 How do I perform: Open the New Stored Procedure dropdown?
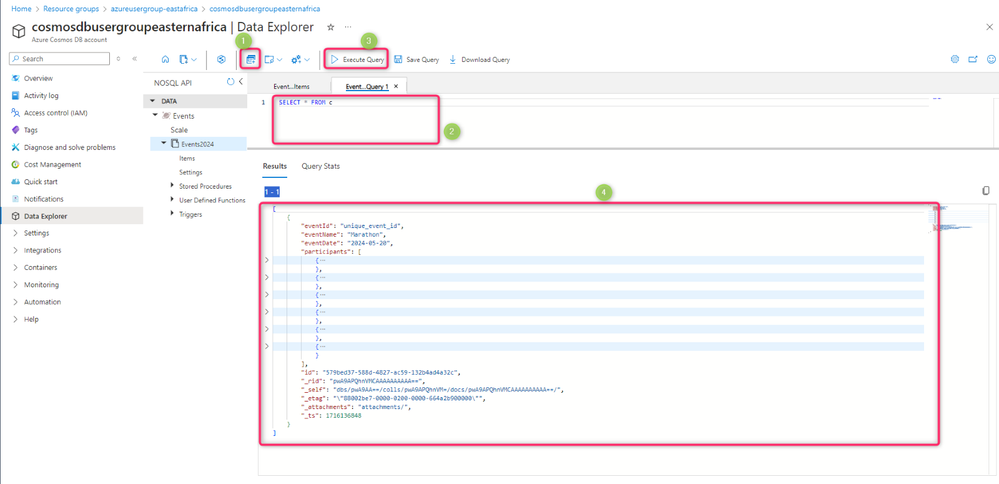(x=301, y=59)
